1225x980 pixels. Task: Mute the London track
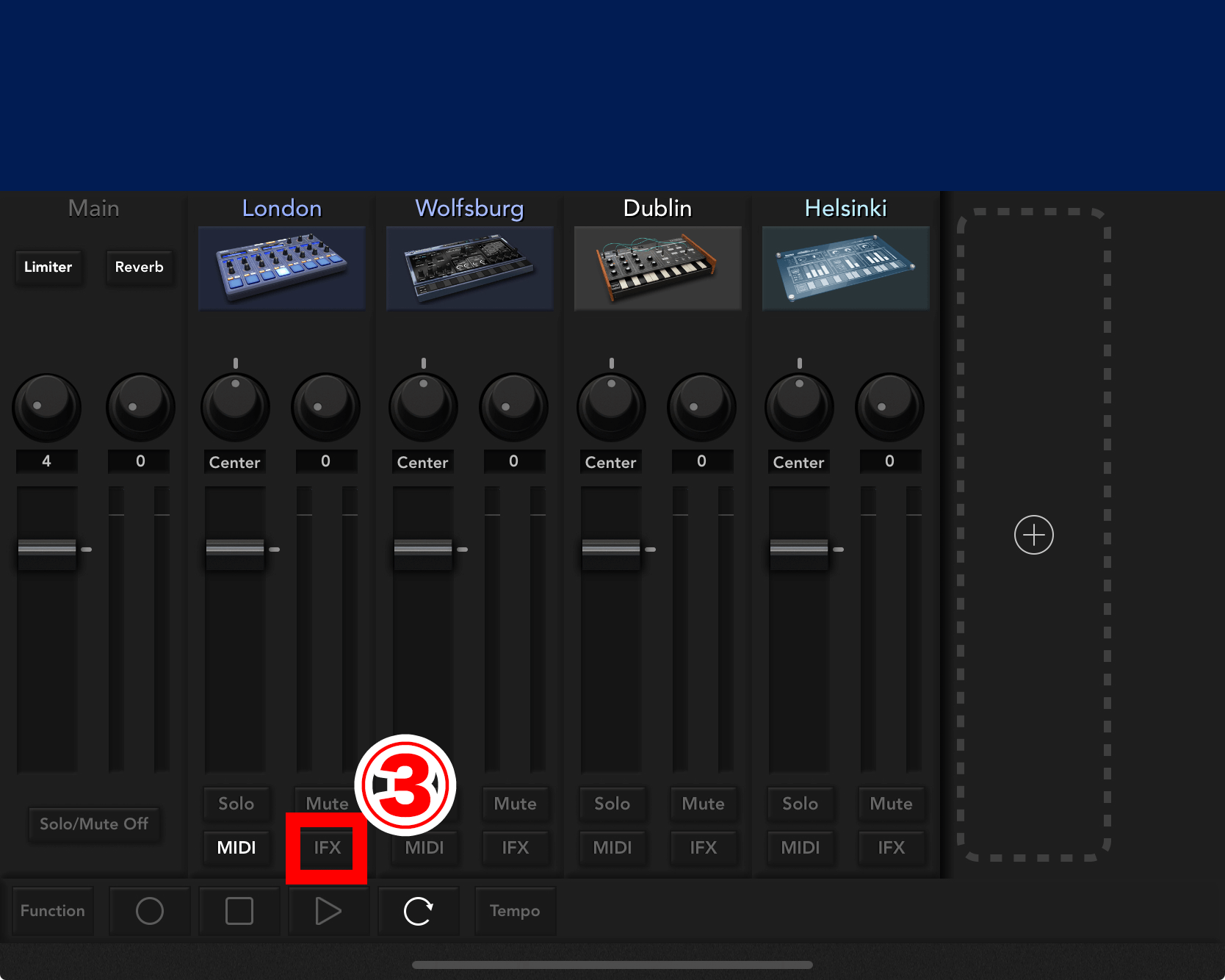tap(328, 804)
